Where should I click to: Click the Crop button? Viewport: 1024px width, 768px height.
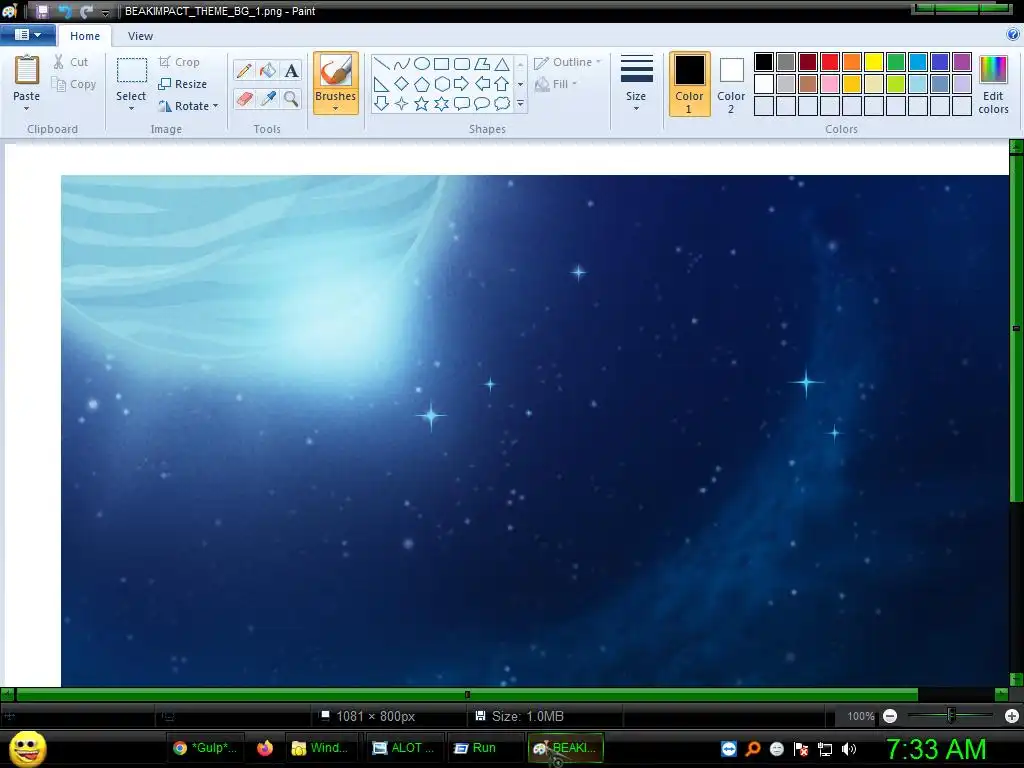(179, 62)
